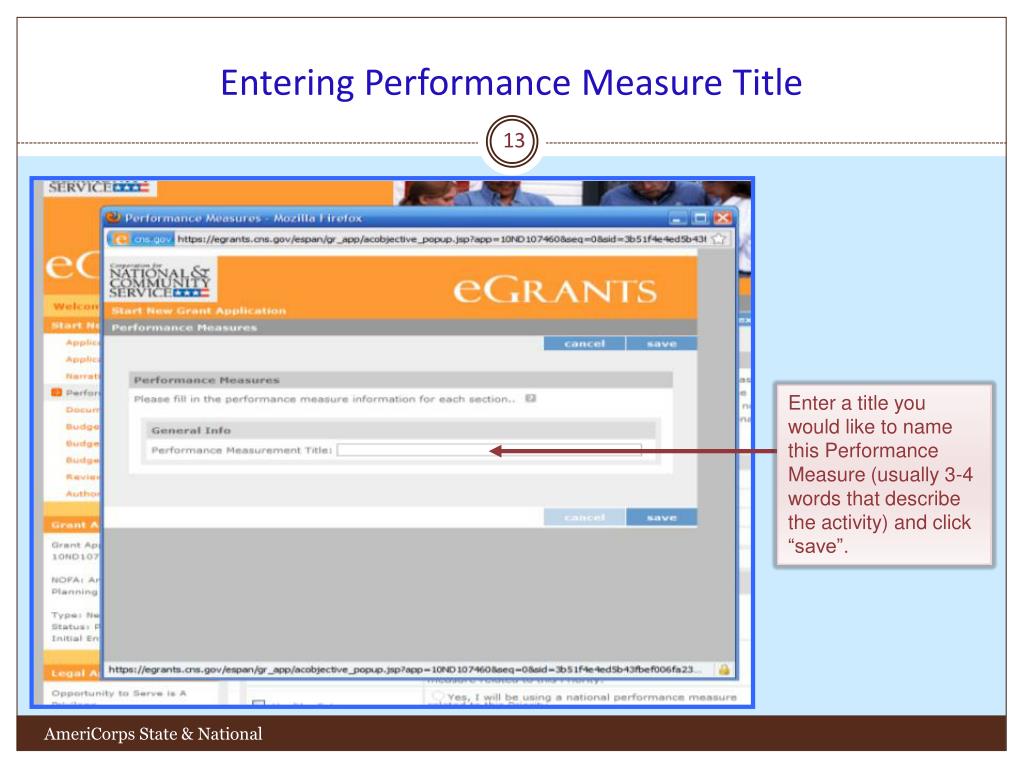
Task: Click the Firefox logo in popup title bar
Action: pos(114,217)
